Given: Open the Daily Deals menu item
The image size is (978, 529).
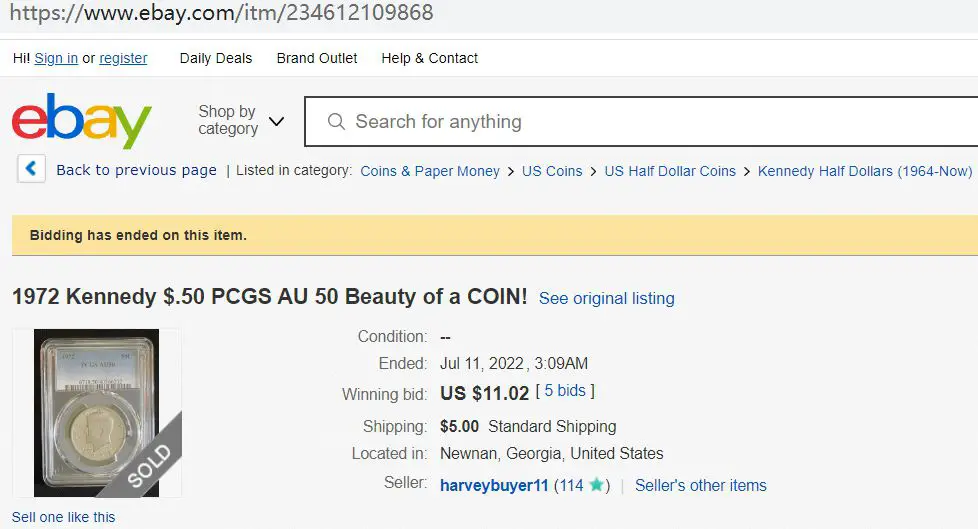Looking at the screenshot, I should (216, 58).
